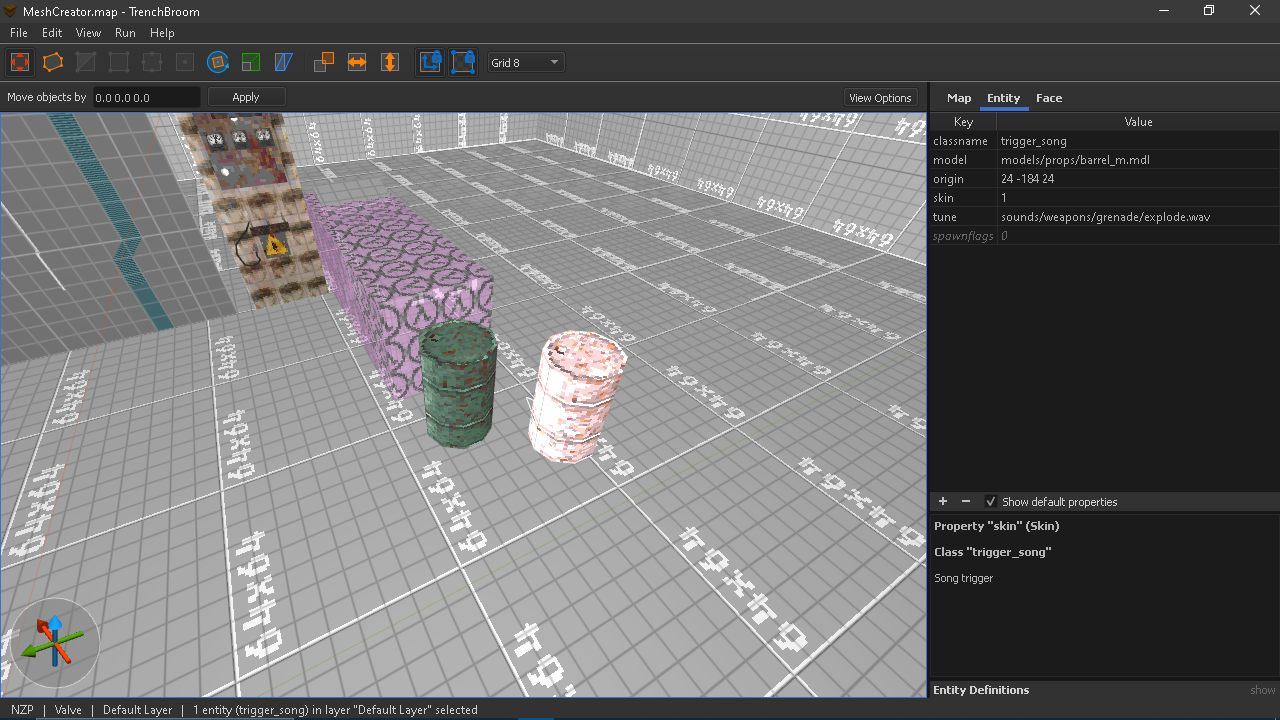Activate the Rotate tool

218,62
